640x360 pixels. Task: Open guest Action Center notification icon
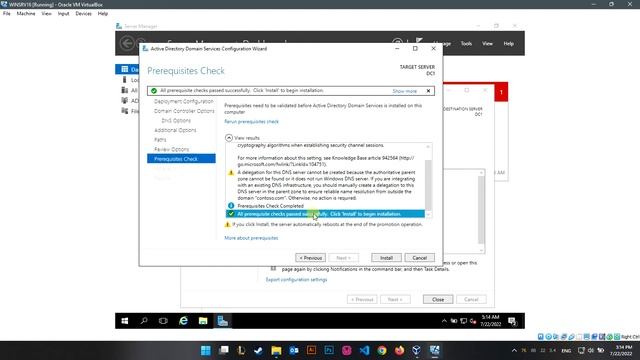(x=513, y=321)
